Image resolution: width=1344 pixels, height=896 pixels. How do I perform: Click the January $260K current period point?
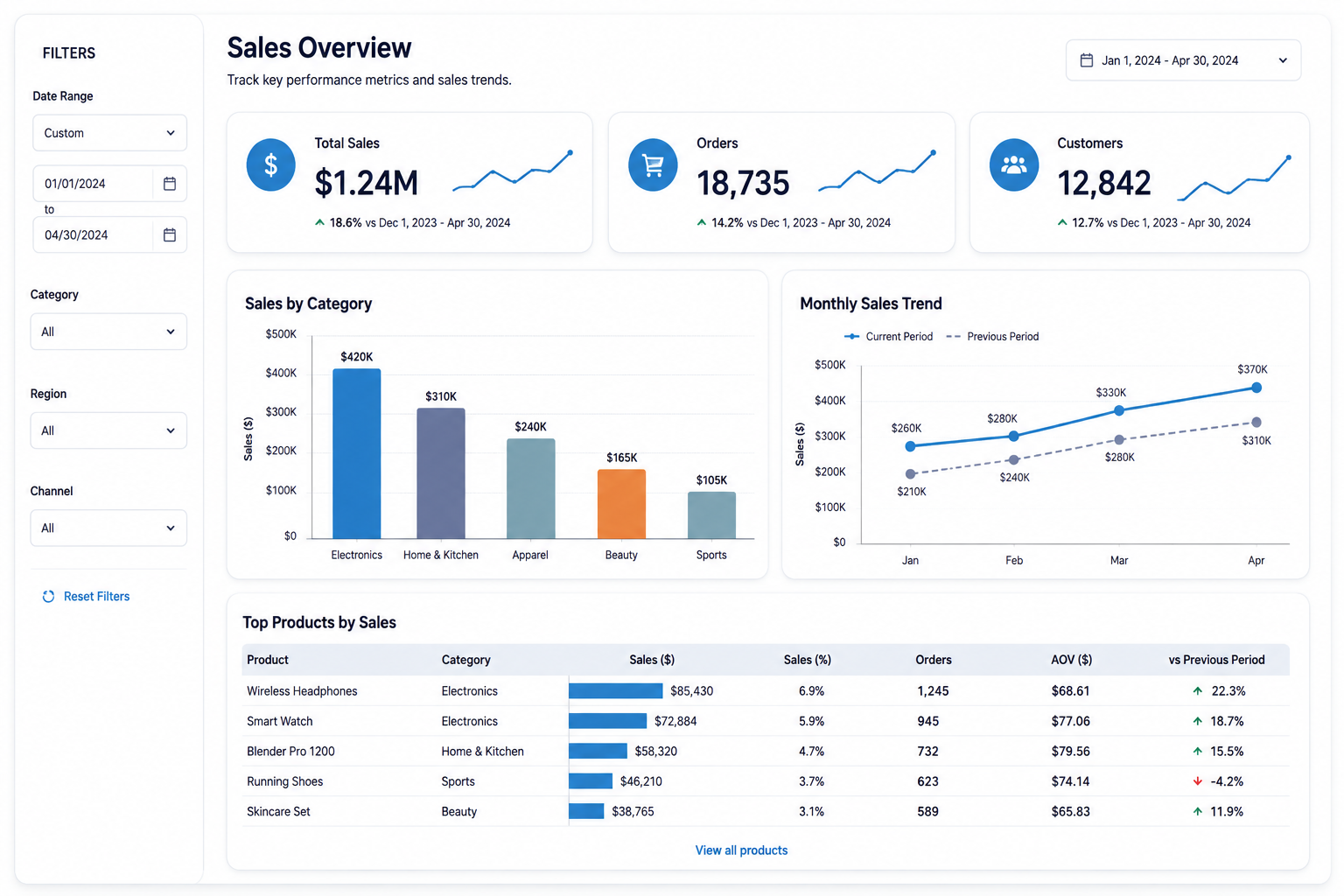point(911,446)
